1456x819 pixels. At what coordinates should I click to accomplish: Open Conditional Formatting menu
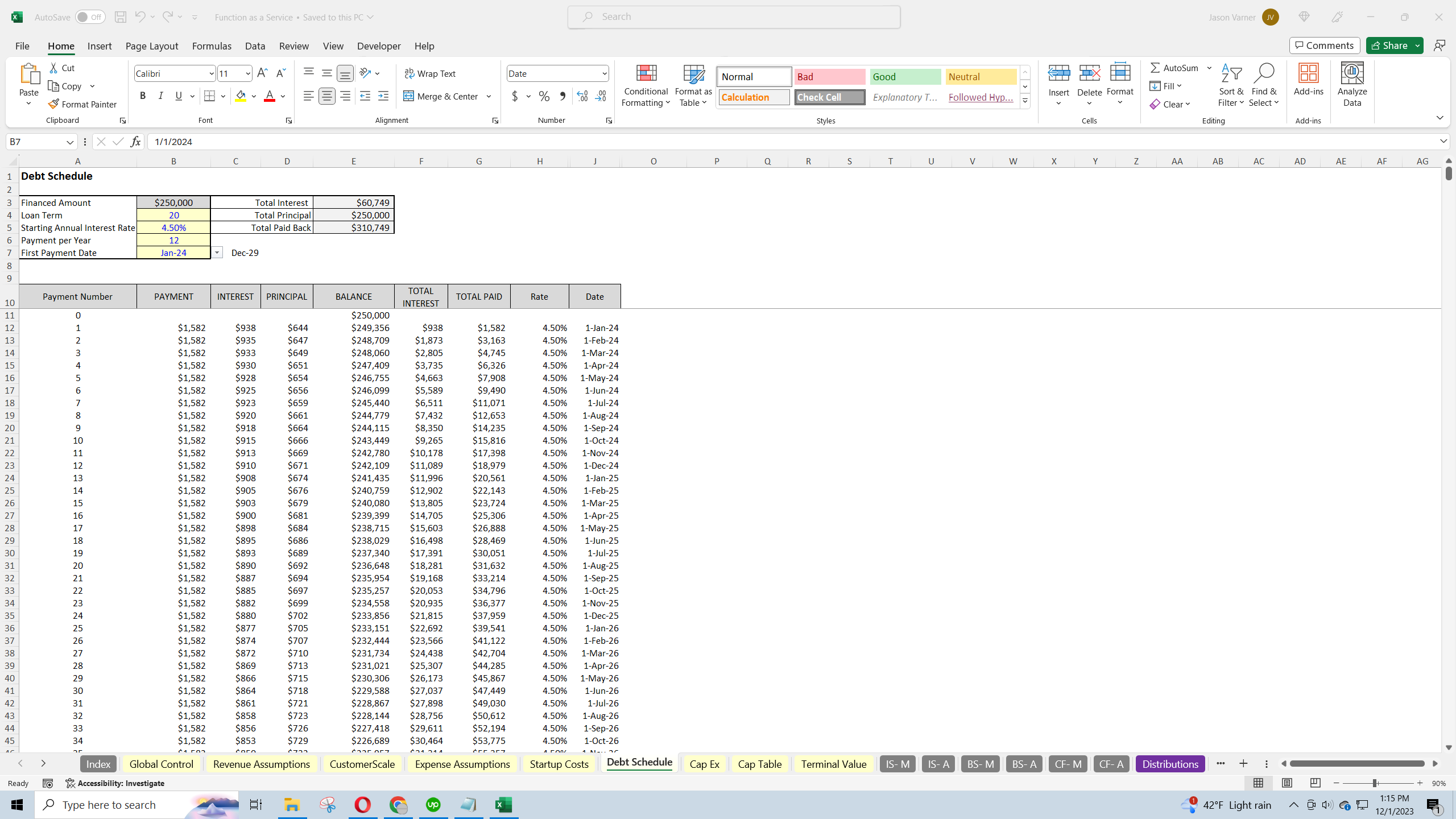pyautogui.click(x=646, y=85)
